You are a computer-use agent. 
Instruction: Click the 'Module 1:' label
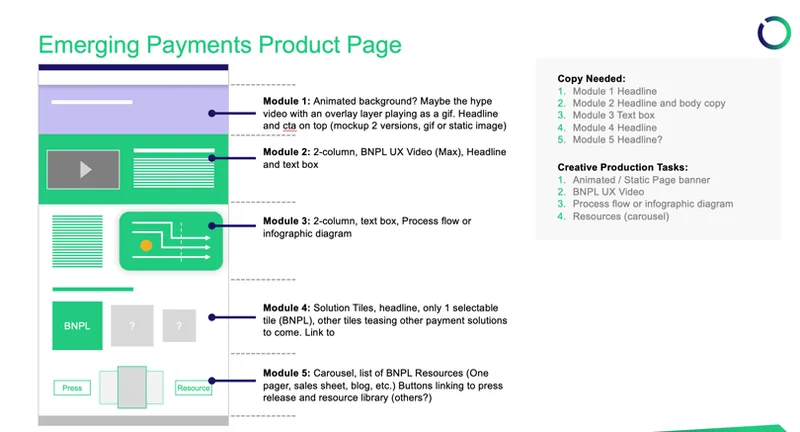coord(286,101)
